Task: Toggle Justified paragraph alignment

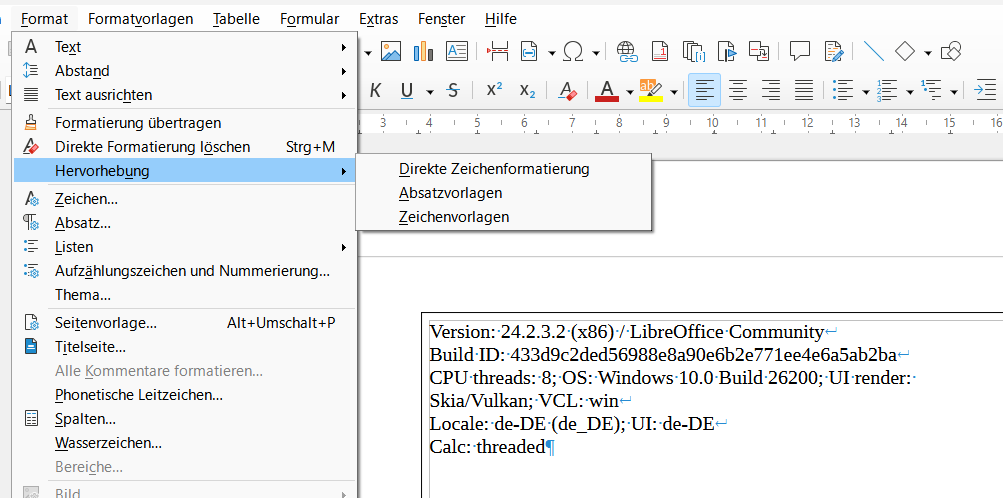Action: pos(804,91)
